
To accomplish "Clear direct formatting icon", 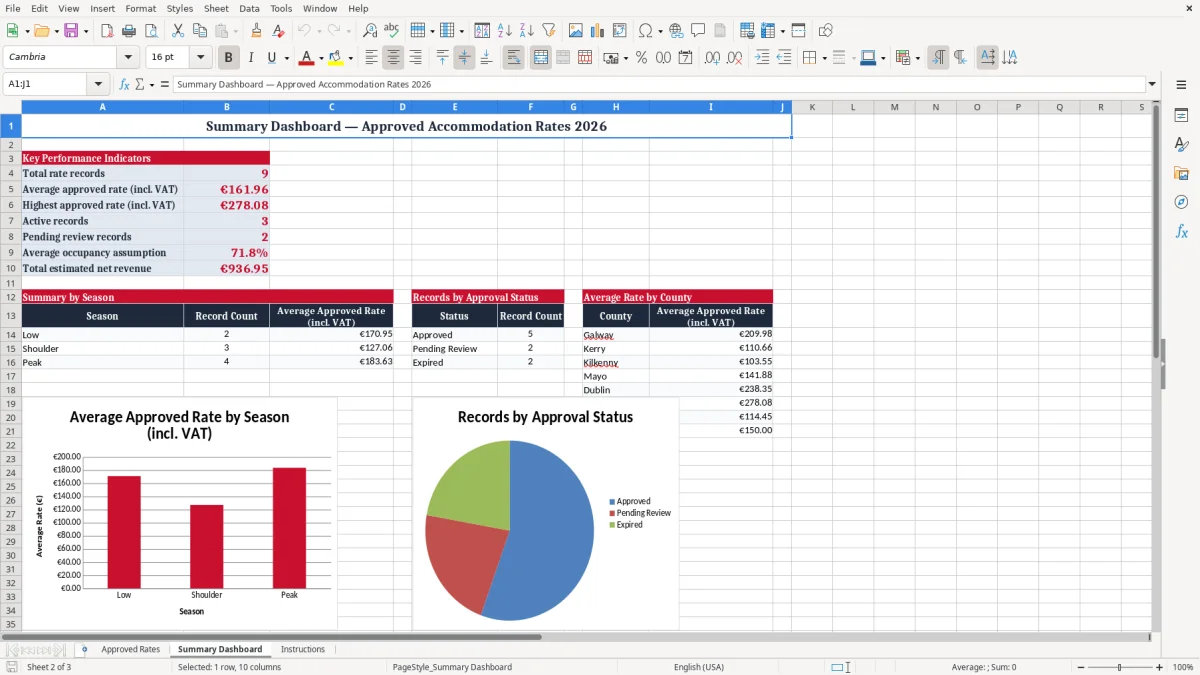I will click(278, 31).
